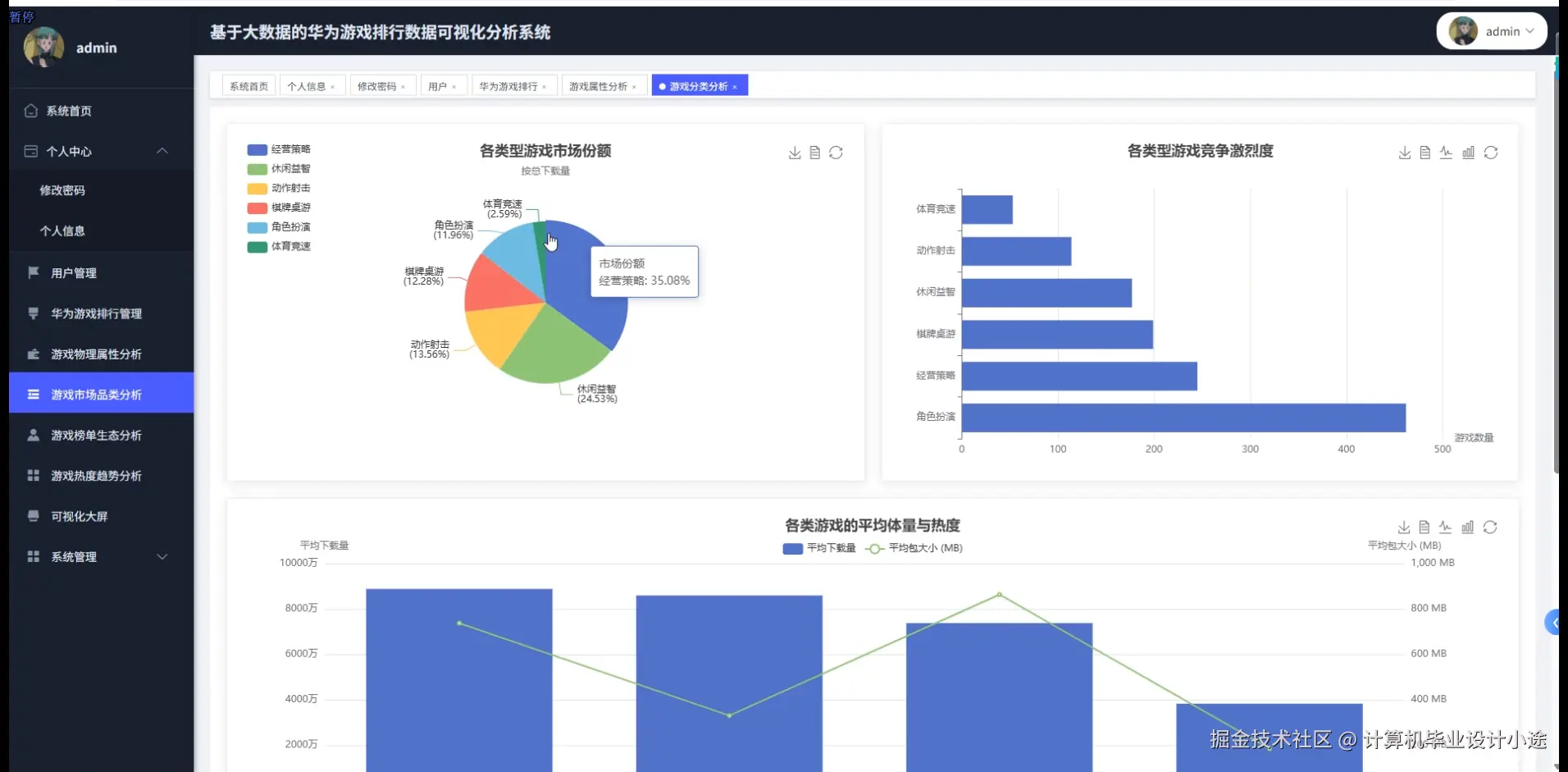
Task: Switch to the 华为游戏排行 tab
Action: click(508, 85)
